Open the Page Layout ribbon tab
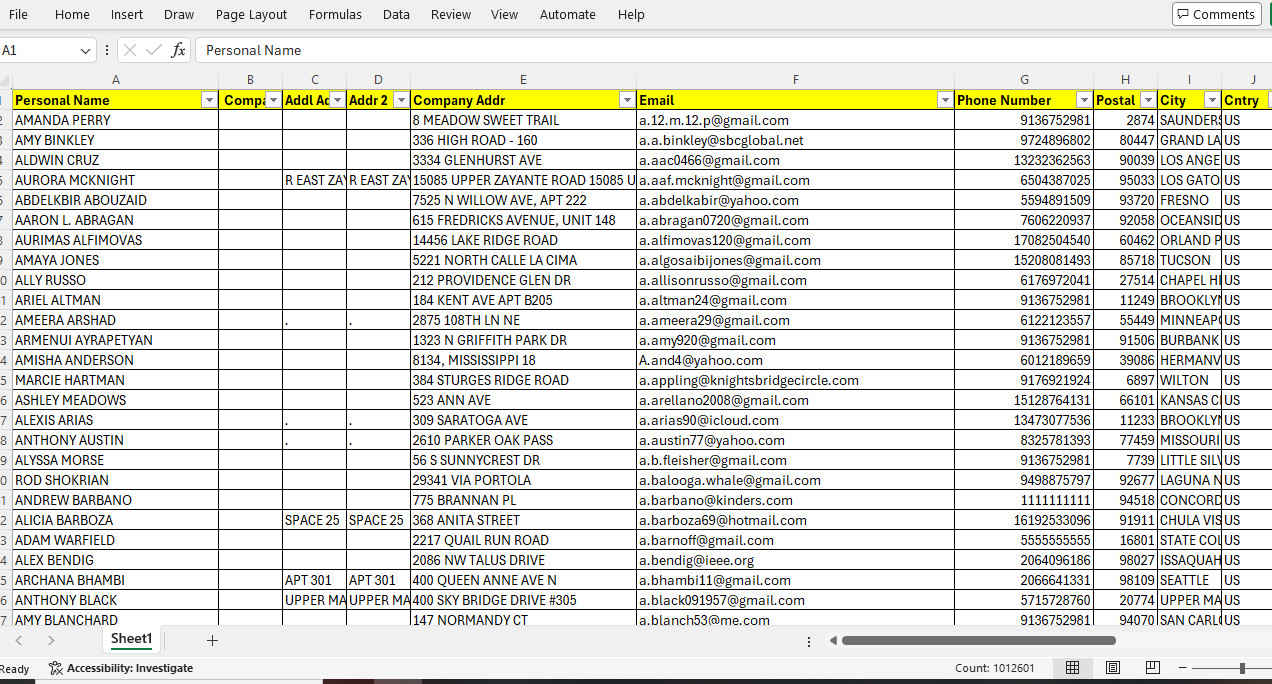The height and width of the screenshot is (684, 1272). click(x=251, y=14)
